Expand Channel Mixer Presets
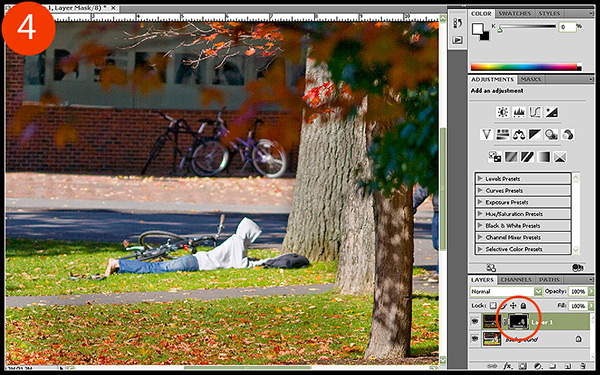The image size is (600, 375). 479,237
